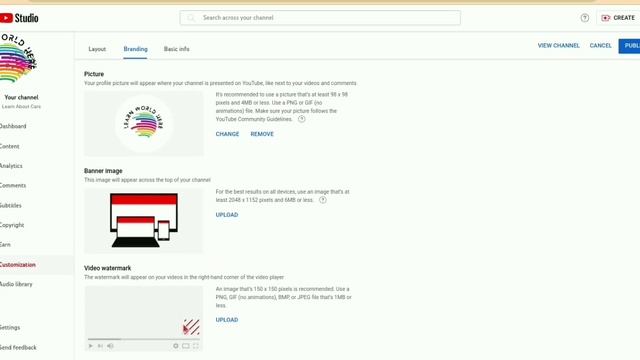Click the PUBLISH button
640x360 pixels.
(x=629, y=46)
